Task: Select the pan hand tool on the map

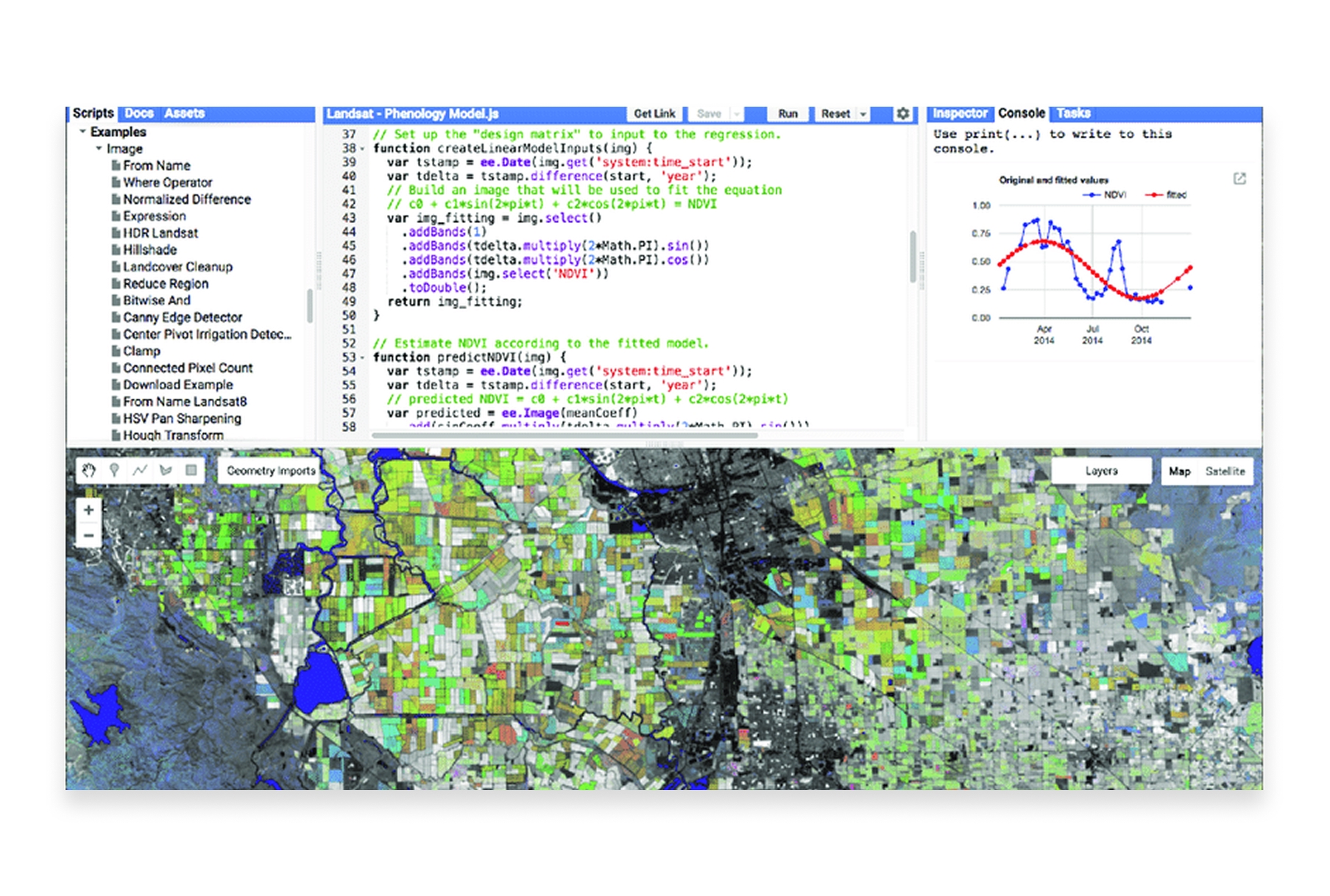Action: coord(88,471)
